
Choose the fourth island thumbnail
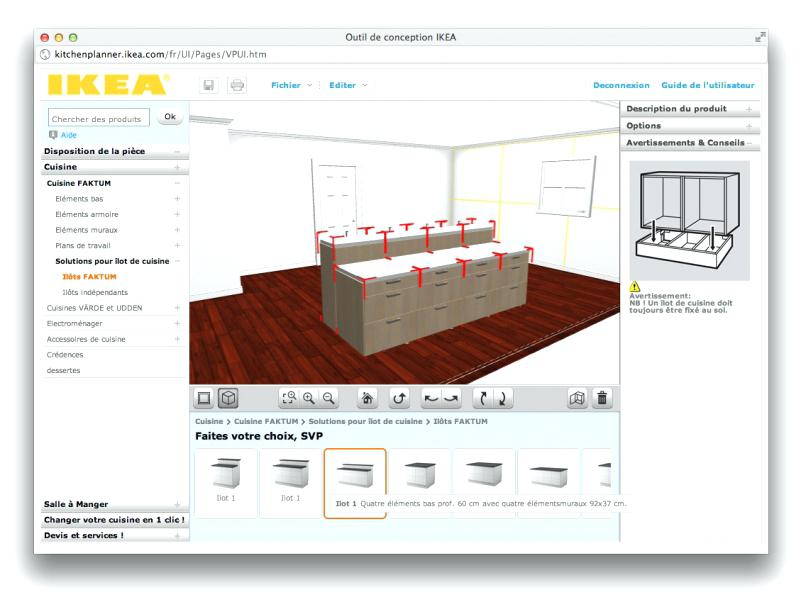click(419, 483)
